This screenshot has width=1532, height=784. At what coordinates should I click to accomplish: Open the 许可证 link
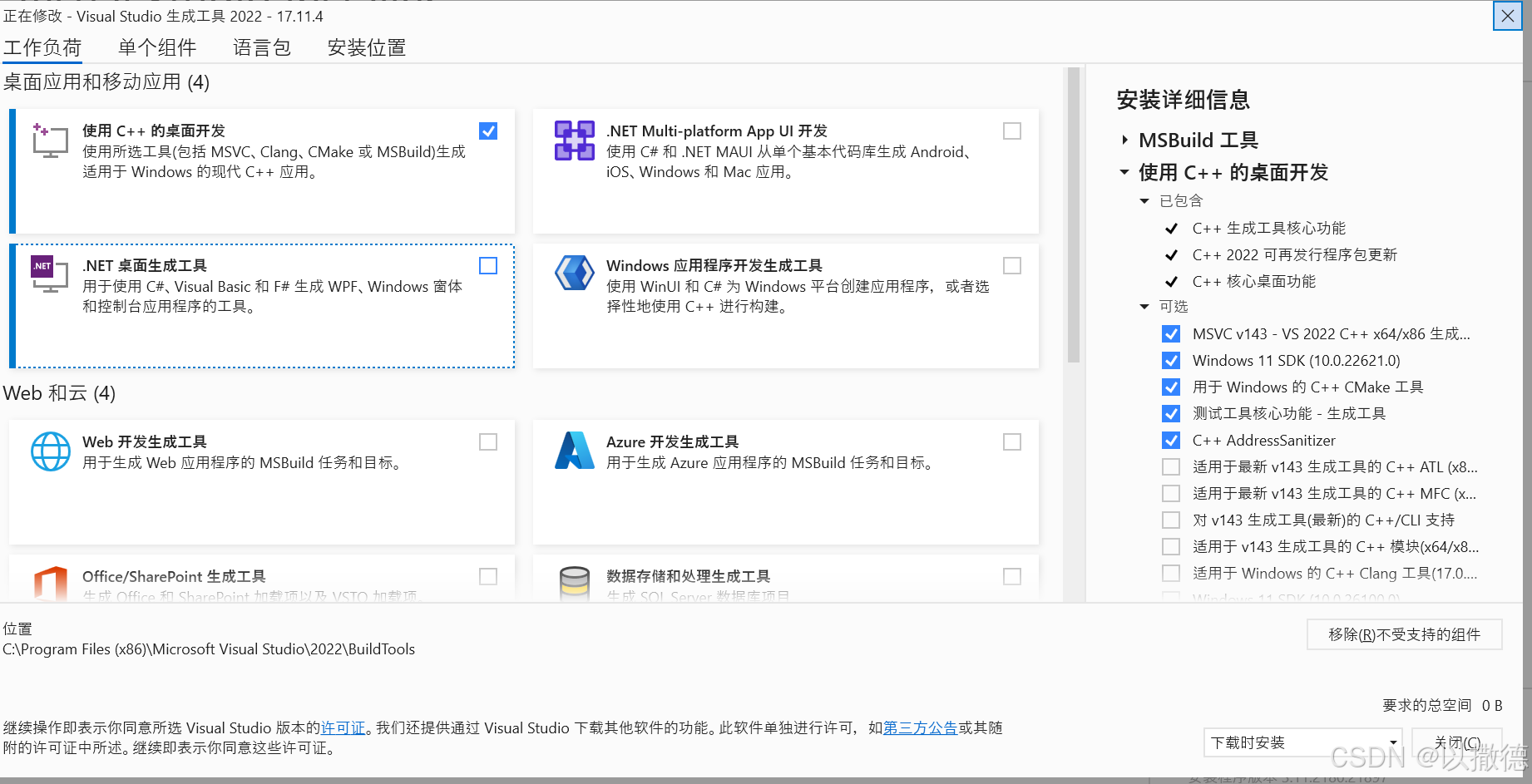(x=343, y=728)
